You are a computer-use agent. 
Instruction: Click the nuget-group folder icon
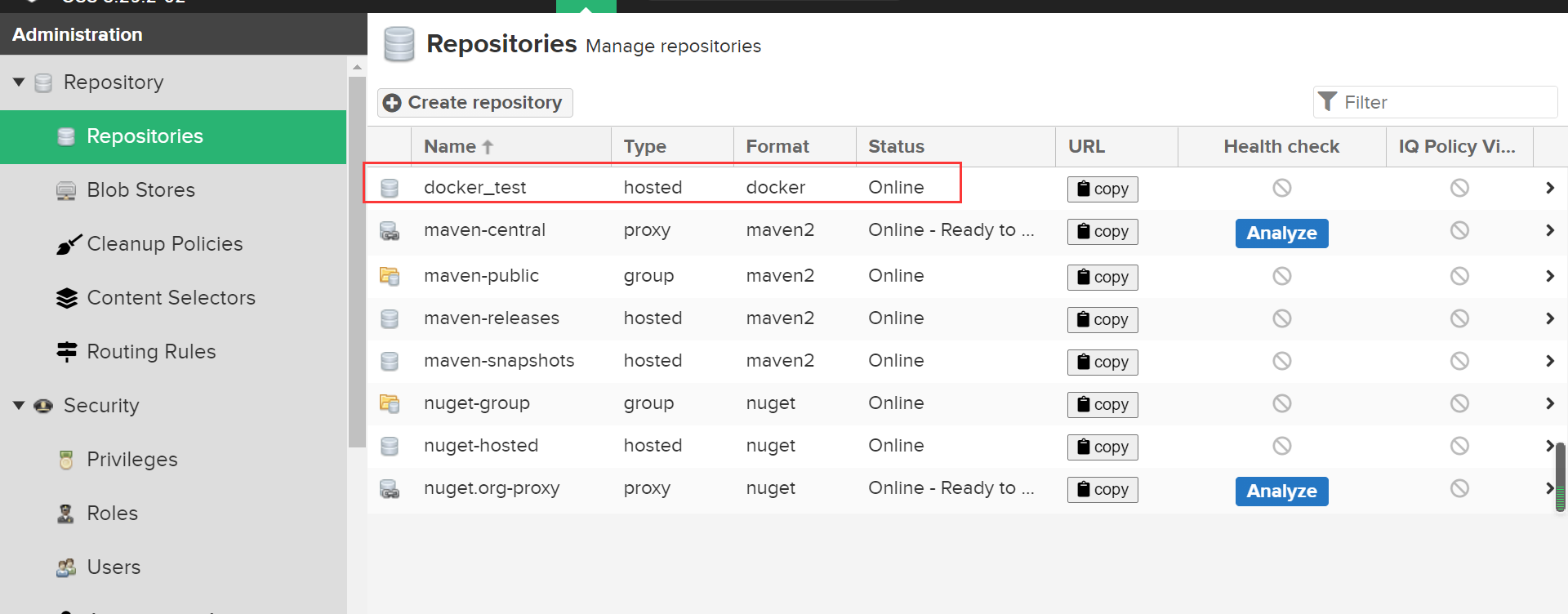(x=390, y=403)
